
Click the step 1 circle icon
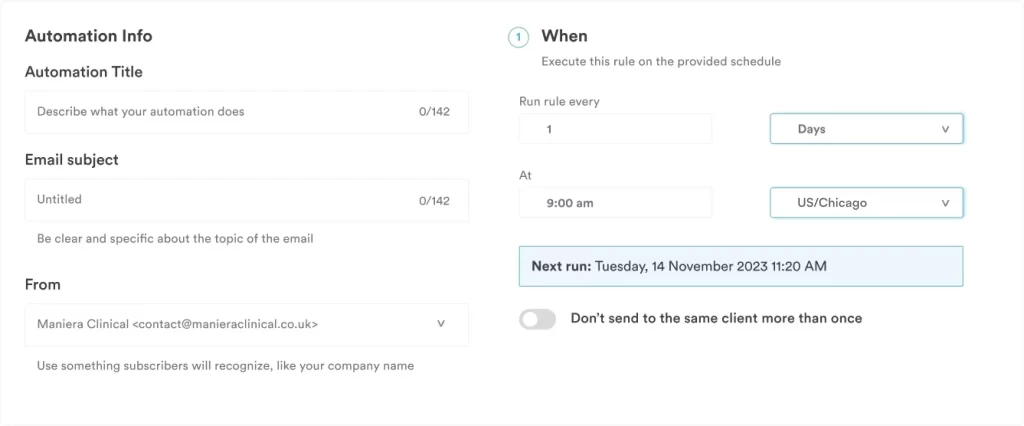pyautogui.click(x=518, y=37)
